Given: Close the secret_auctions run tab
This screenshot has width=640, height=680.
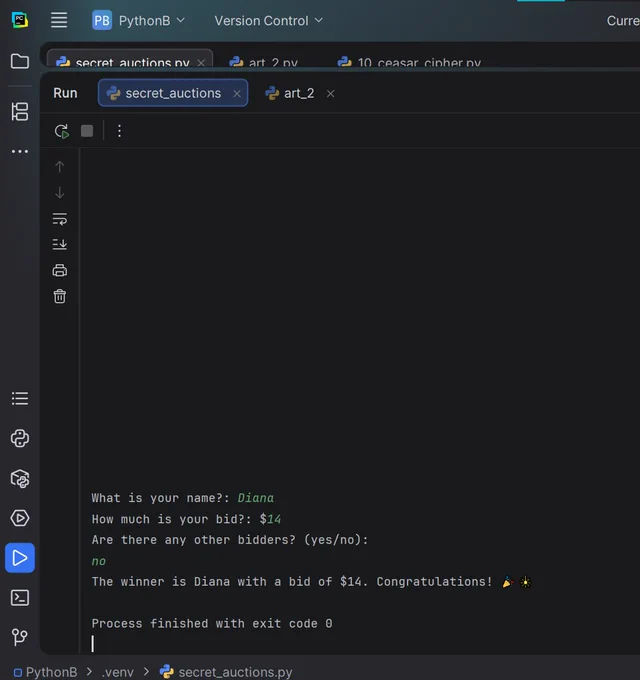Looking at the screenshot, I should [237, 94].
